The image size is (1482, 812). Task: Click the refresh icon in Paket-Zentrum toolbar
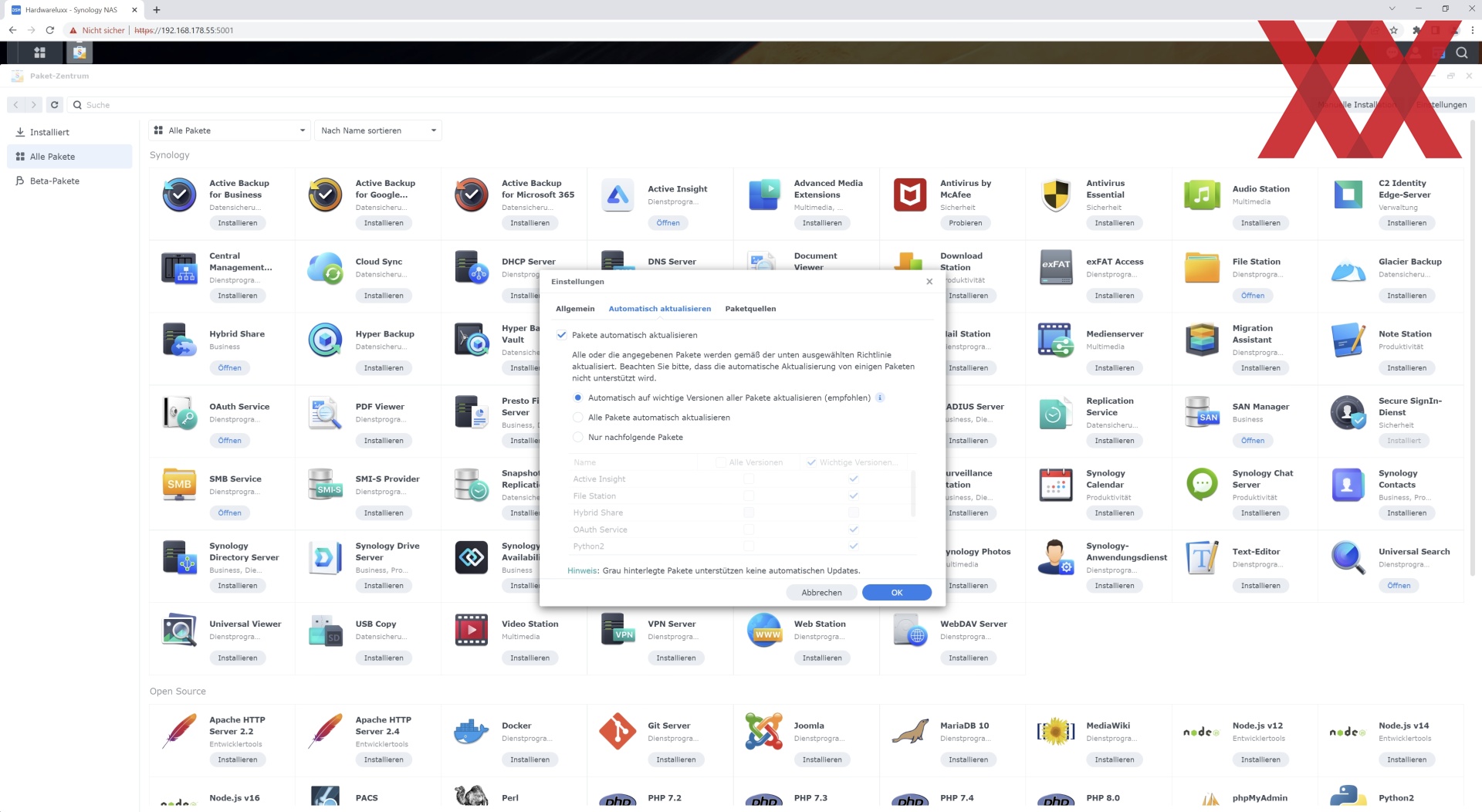(54, 105)
